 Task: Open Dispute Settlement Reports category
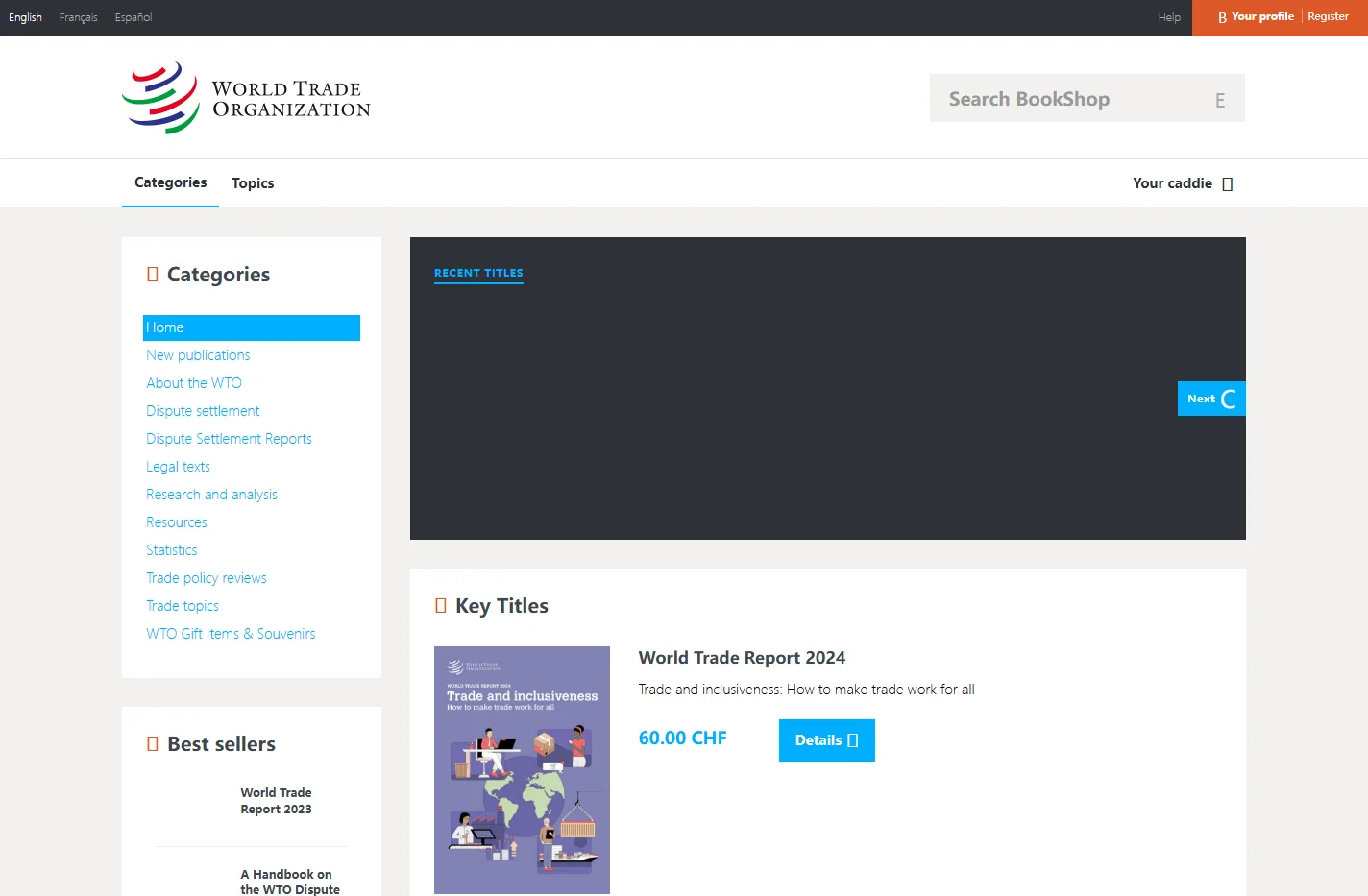click(x=229, y=439)
